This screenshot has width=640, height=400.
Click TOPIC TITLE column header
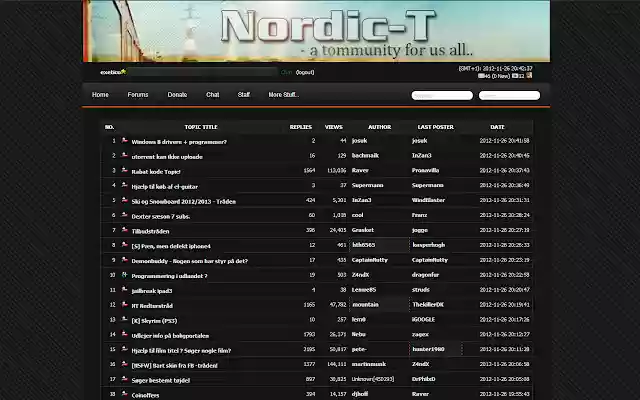201,127
